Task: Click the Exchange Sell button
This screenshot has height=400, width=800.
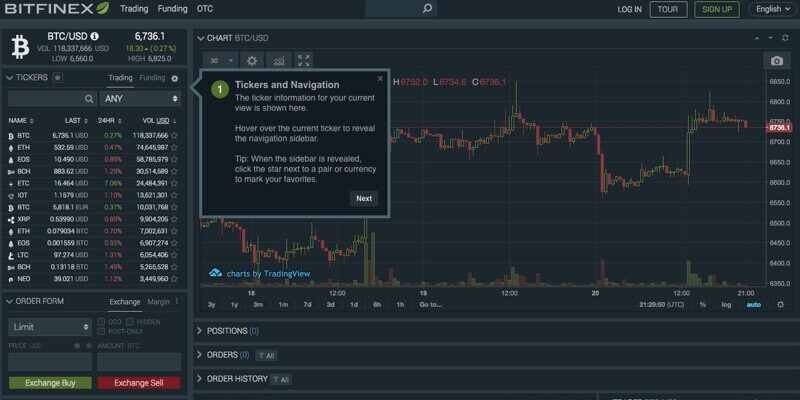Action: (139, 383)
